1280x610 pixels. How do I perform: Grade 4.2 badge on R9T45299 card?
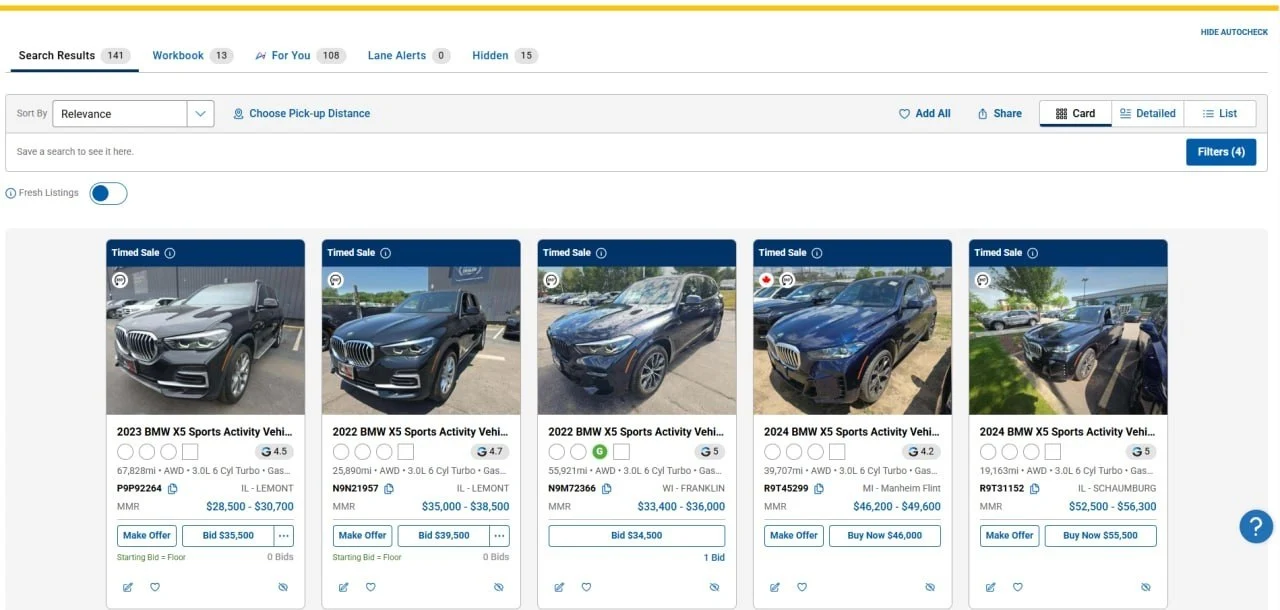pyautogui.click(x=921, y=452)
